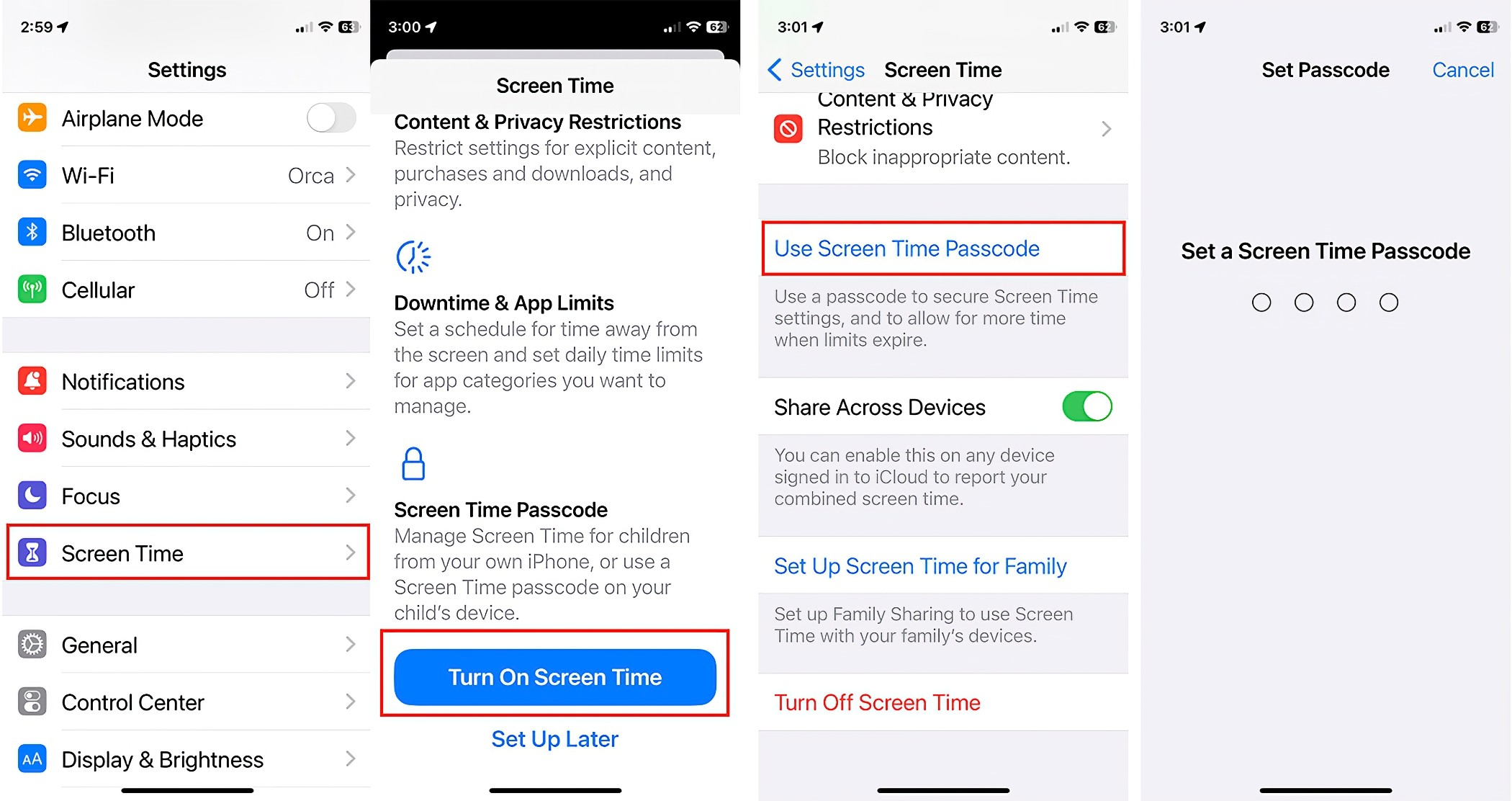Image resolution: width=1512 pixels, height=801 pixels.
Task: Tap the Notifications icon in Settings
Action: [30, 382]
